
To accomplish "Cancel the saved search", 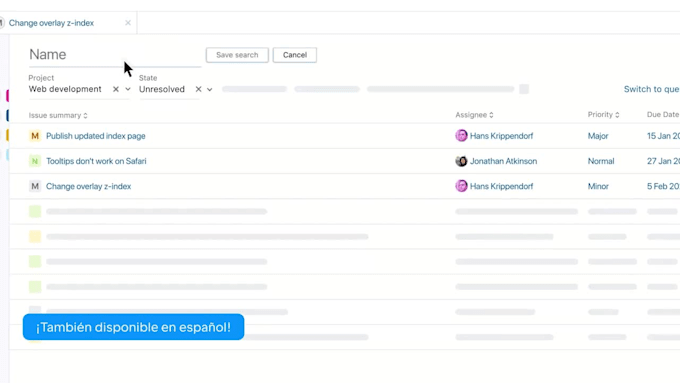I will pos(295,55).
